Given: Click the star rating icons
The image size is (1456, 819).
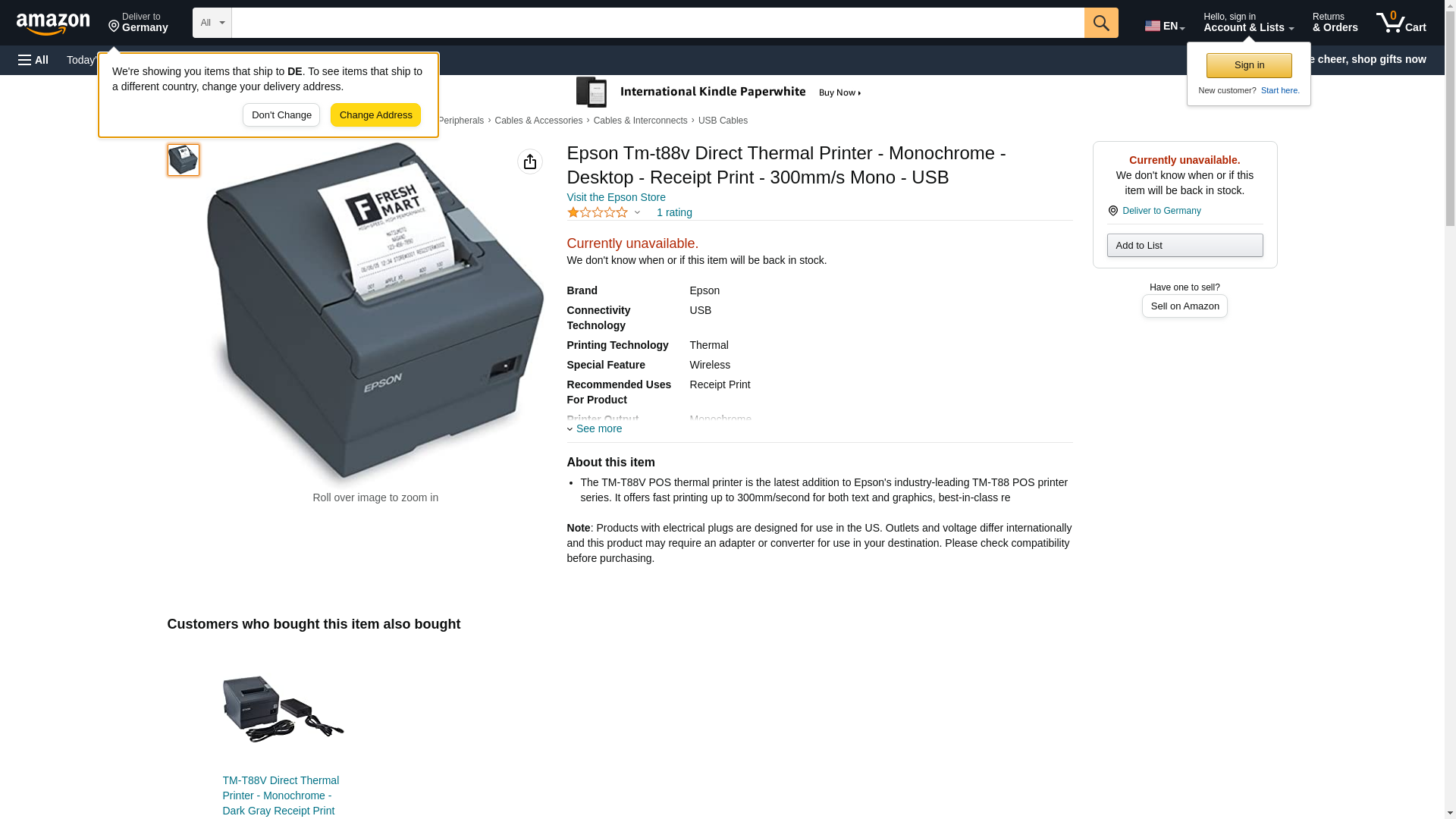Looking at the screenshot, I should (x=598, y=212).
